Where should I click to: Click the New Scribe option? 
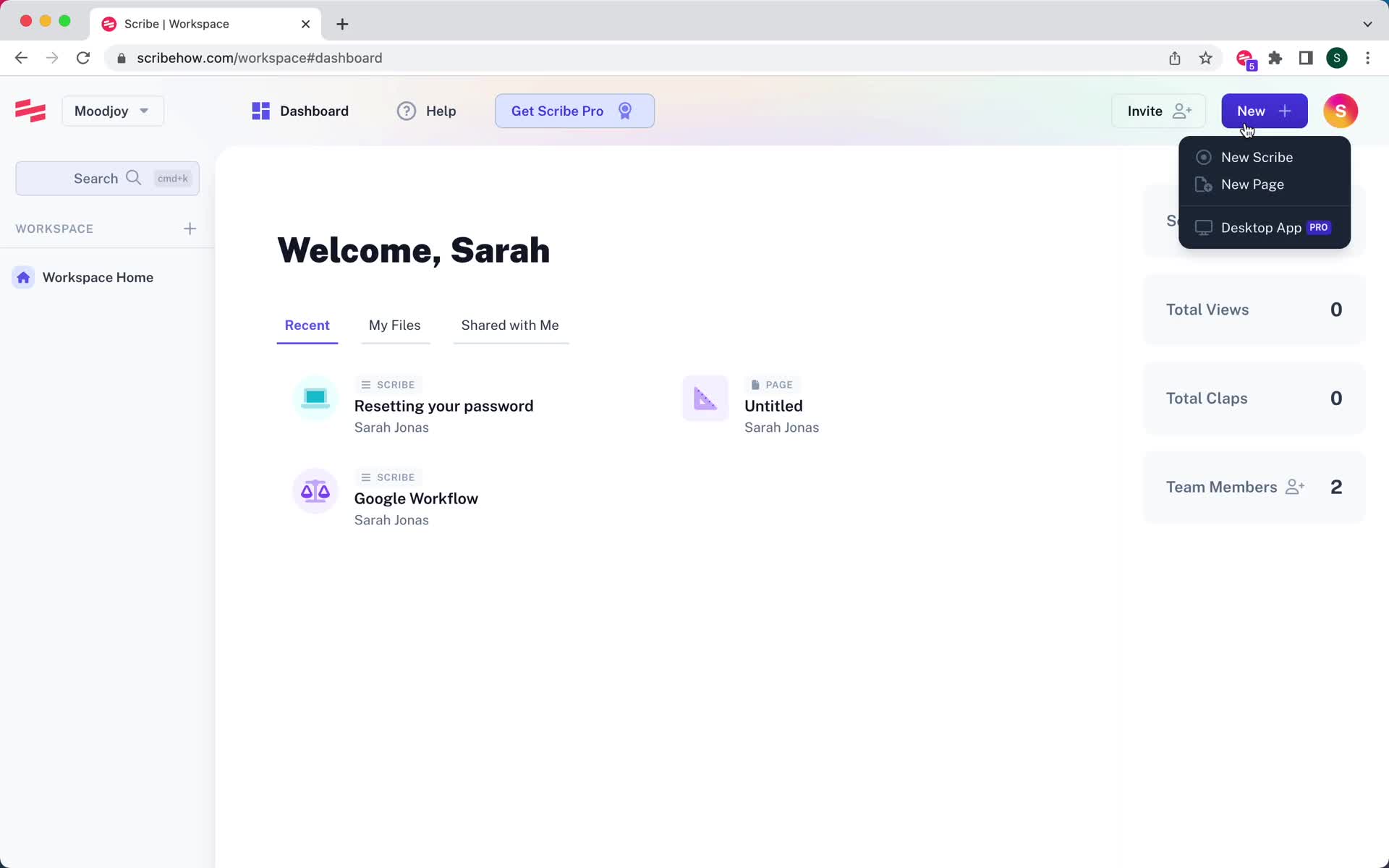[x=1257, y=157]
